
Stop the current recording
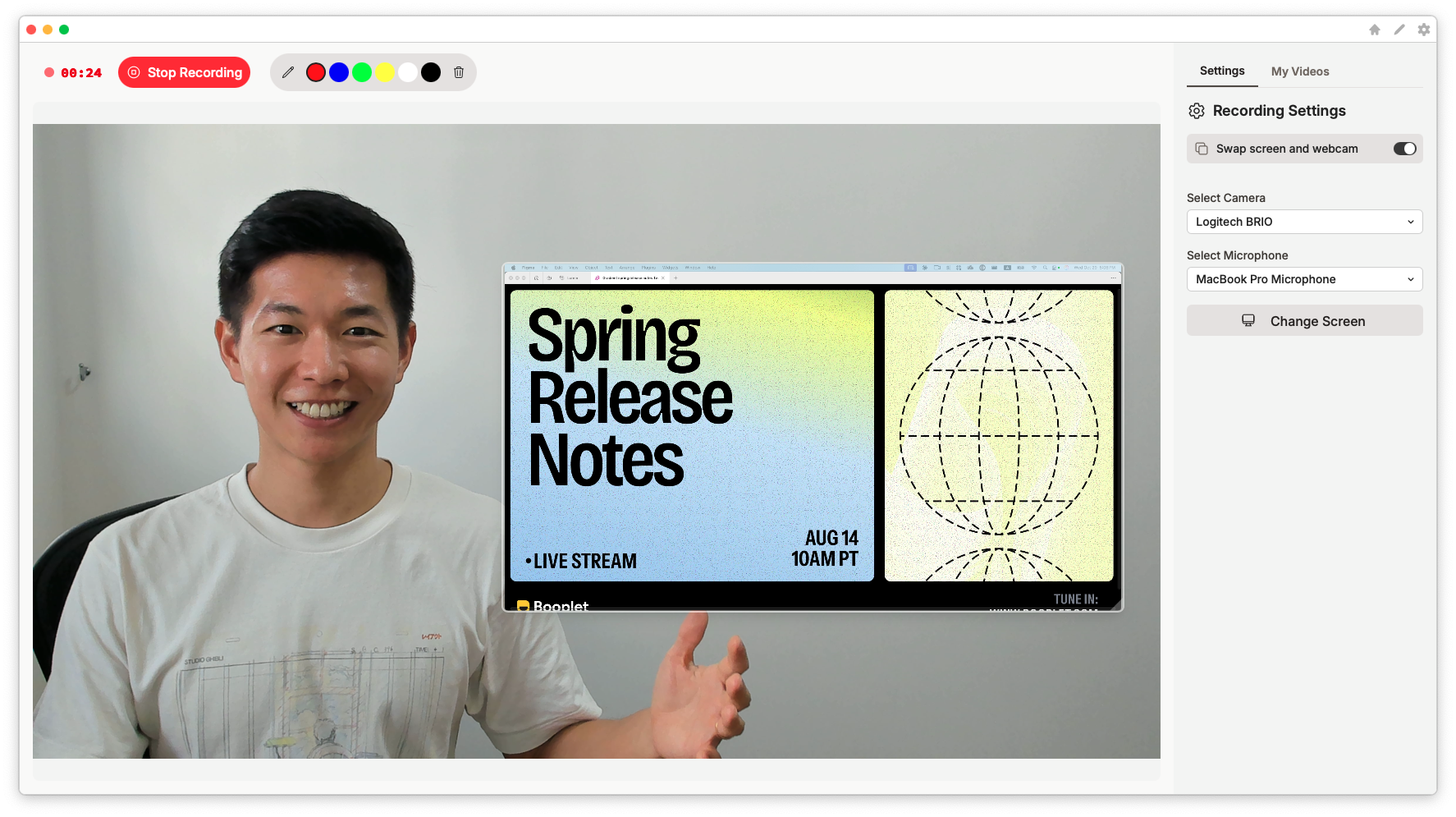point(184,72)
